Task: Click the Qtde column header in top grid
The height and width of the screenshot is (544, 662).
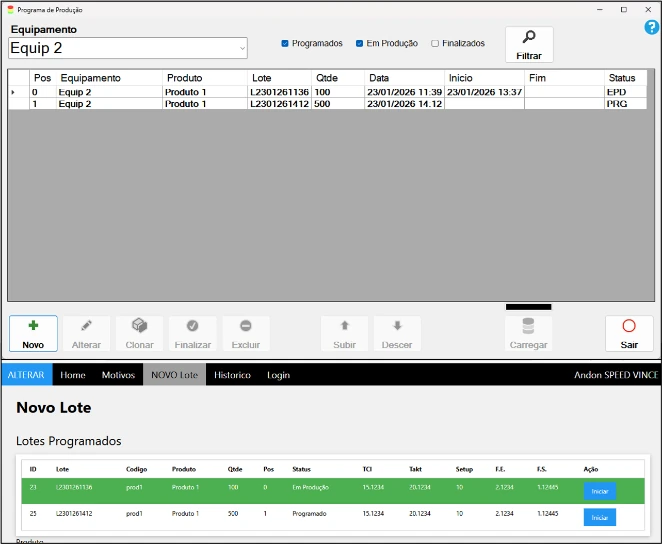Action: (x=338, y=78)
